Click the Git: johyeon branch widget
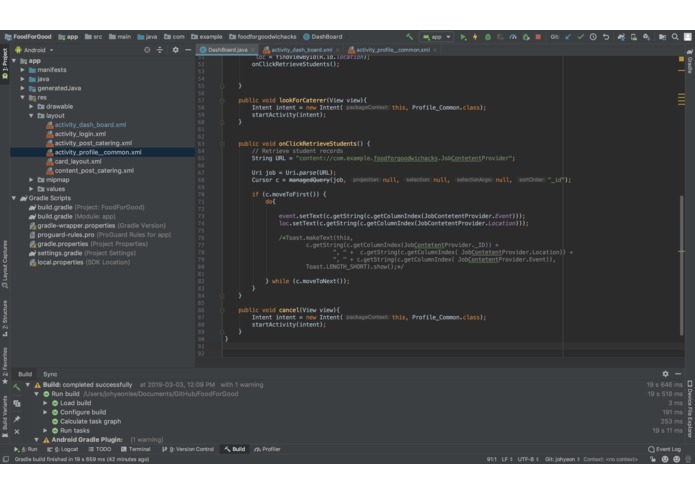Image resolution: width=695 pixels, height=494 pixels. pos(562,459)
